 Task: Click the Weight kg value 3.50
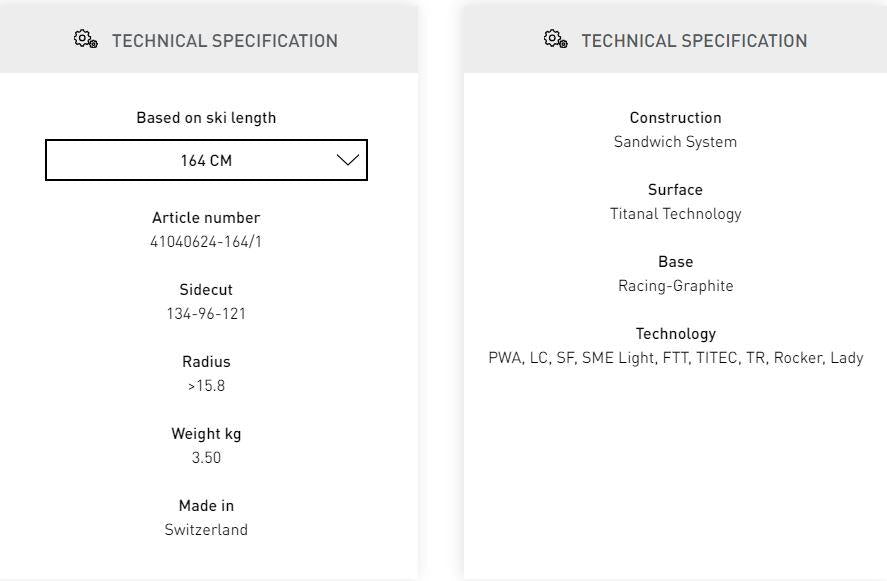click(206, 458)
